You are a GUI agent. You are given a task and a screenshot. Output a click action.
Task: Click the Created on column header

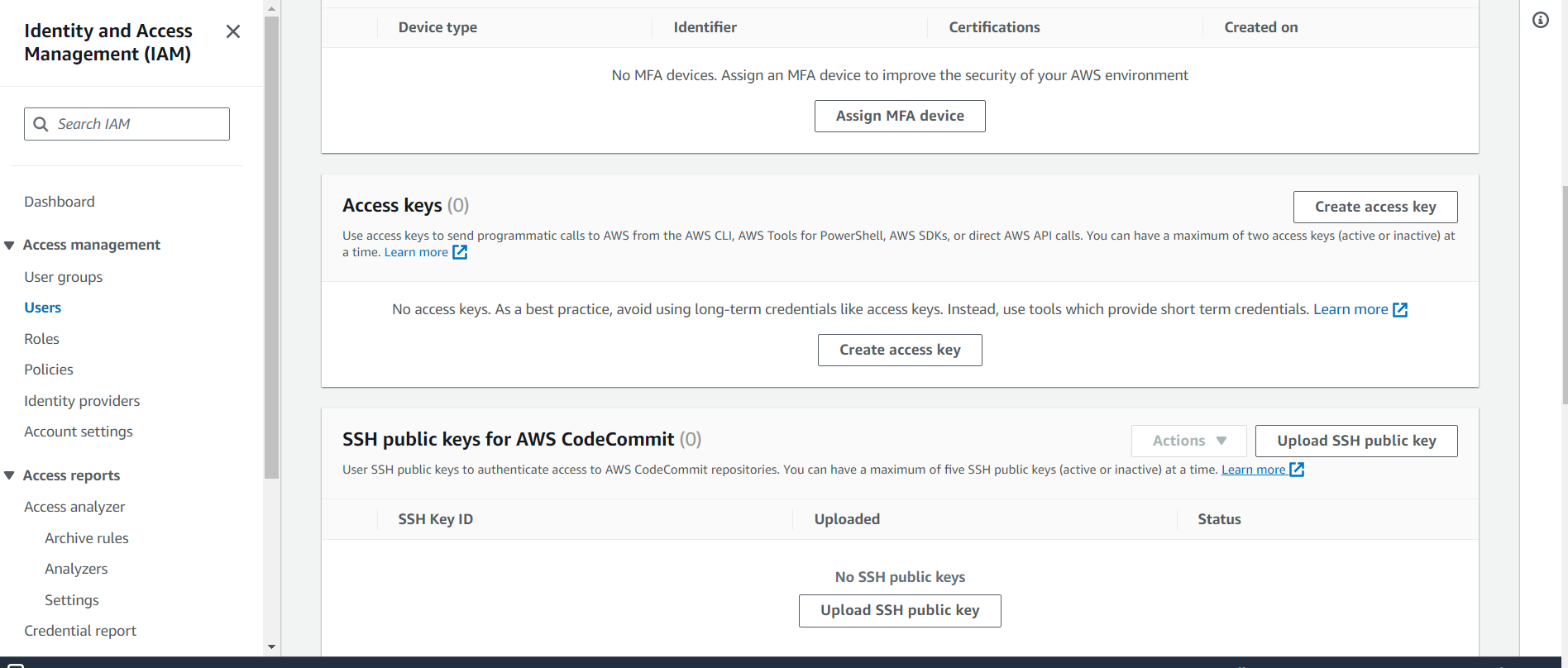pyautogui.click(x=1261, y=27)
